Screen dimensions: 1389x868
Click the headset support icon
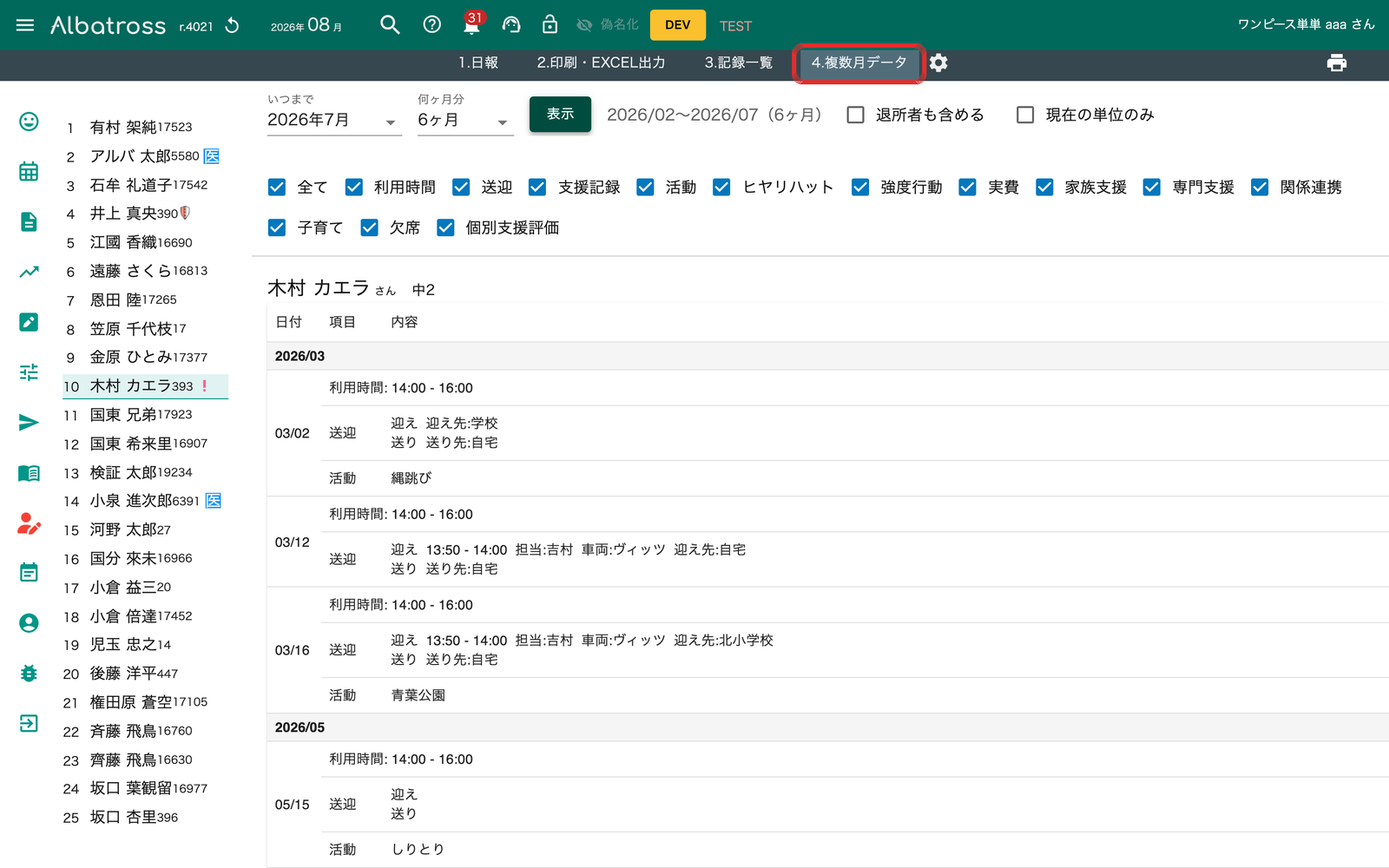(x=511, y=25)
